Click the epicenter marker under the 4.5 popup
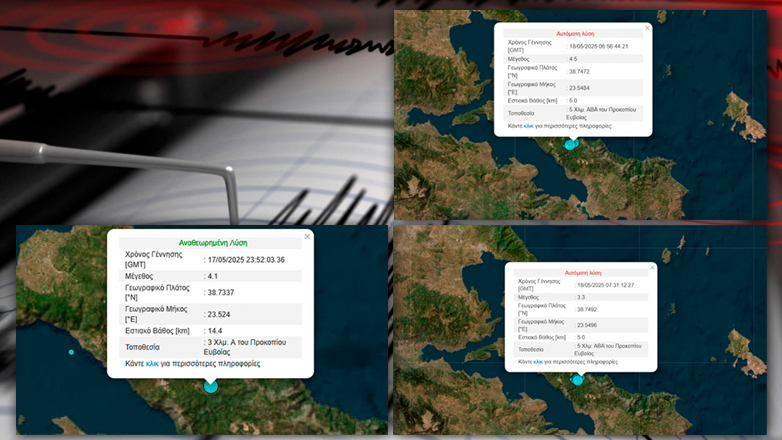The width and height of the screenshot is (782, 440). pyautogui.click(x=570, y=144)
